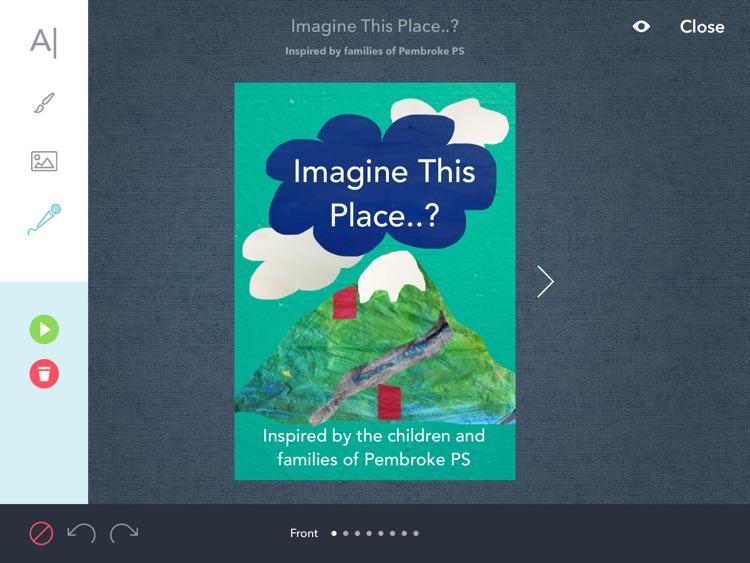Edit the 'Imagine This Place..?' cover title text
750x563 pixels.
click(x=384, y=194)
